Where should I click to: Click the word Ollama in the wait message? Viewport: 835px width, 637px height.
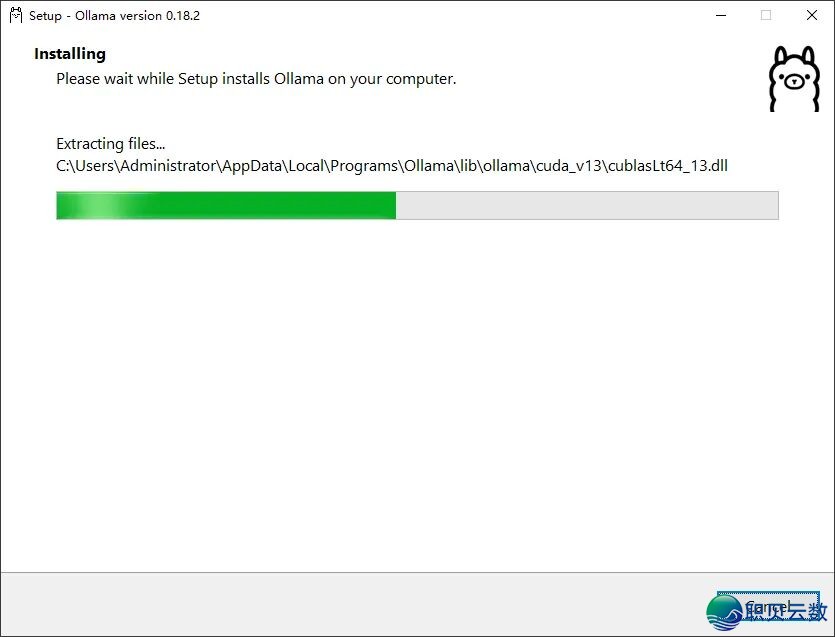coord(299,79)
